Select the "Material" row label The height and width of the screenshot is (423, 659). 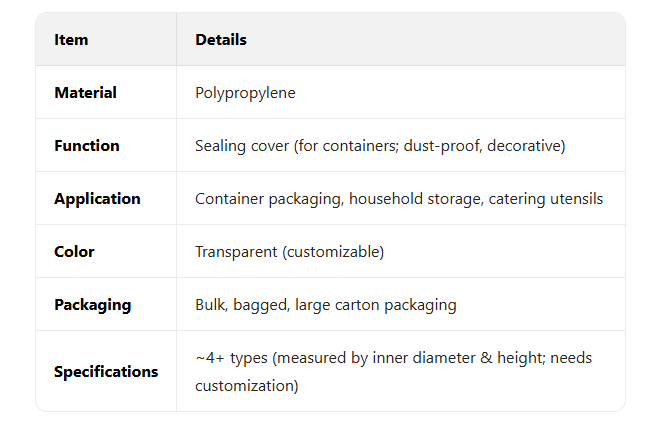point(85,93)
